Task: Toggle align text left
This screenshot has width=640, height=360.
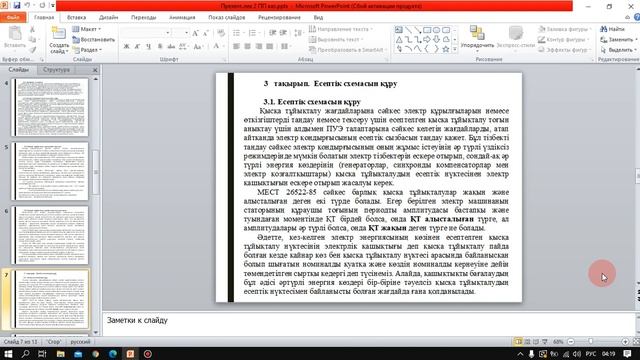Action: coord(236,47)
